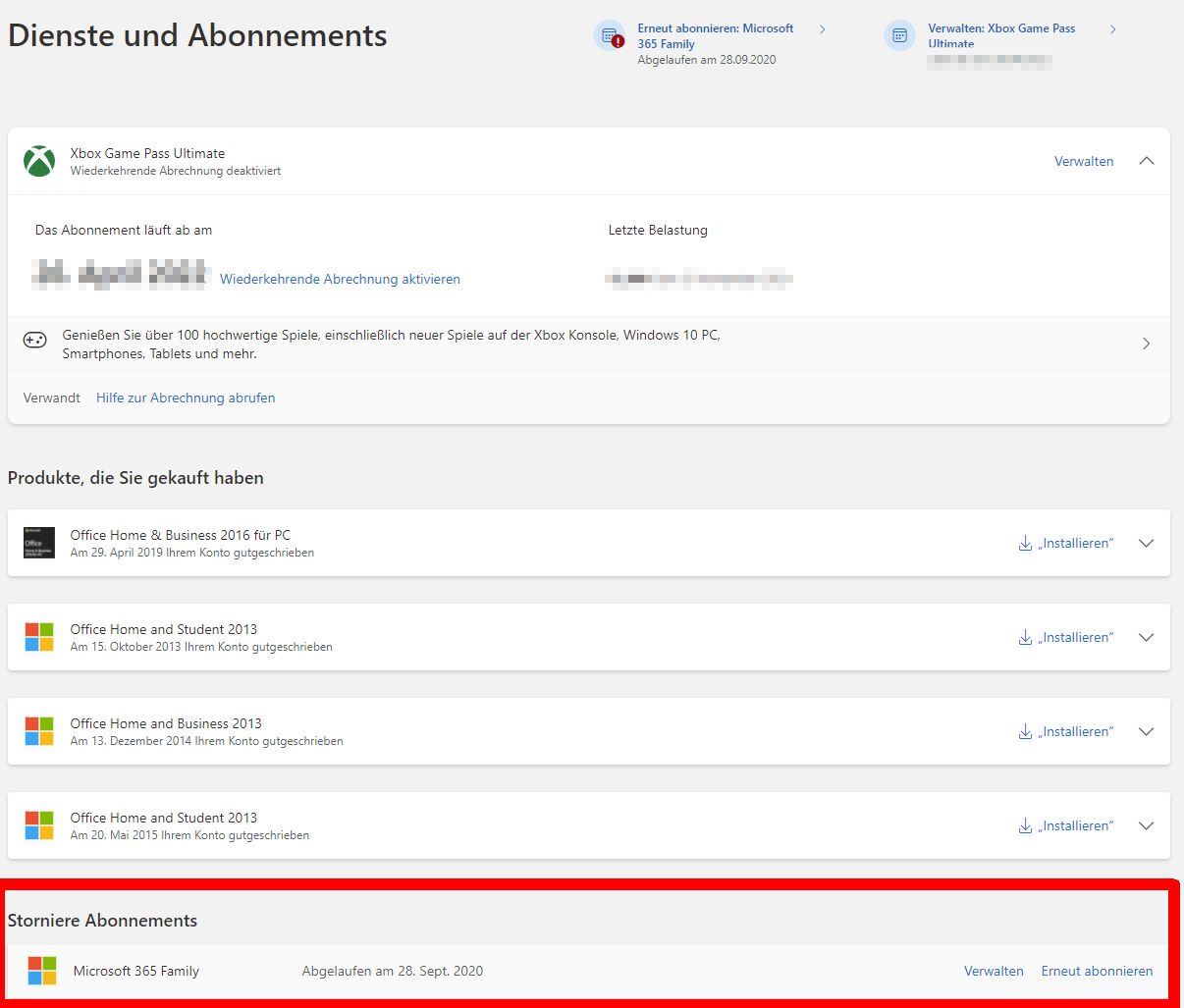The width and height of the screenshot is (1184, 1008).
Task: Click download icon for Office Home and Business 2013
Action: (x=1025, y=731)
